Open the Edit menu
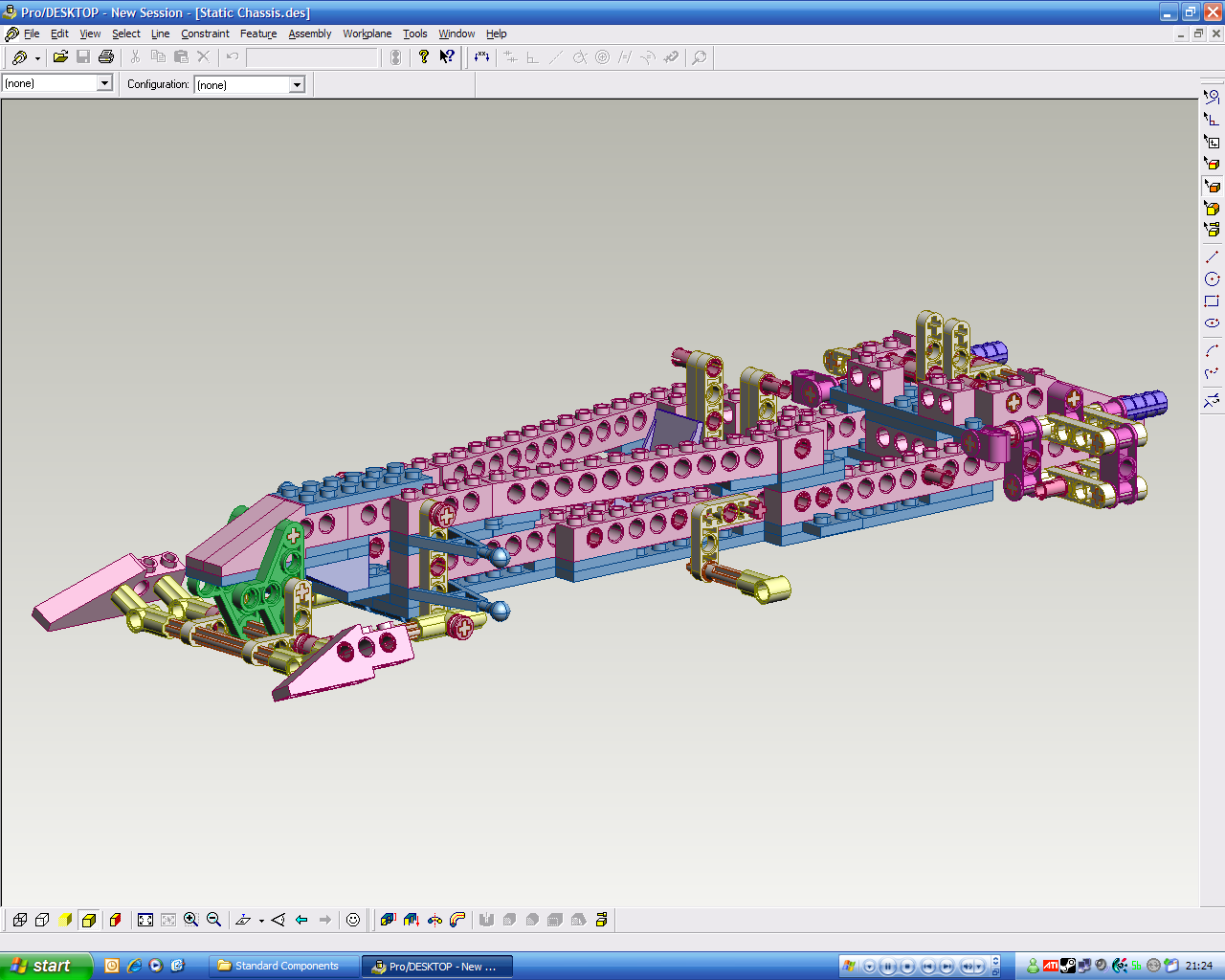The width and height of the screenshot is (1225, 980). tap(59, 33)
